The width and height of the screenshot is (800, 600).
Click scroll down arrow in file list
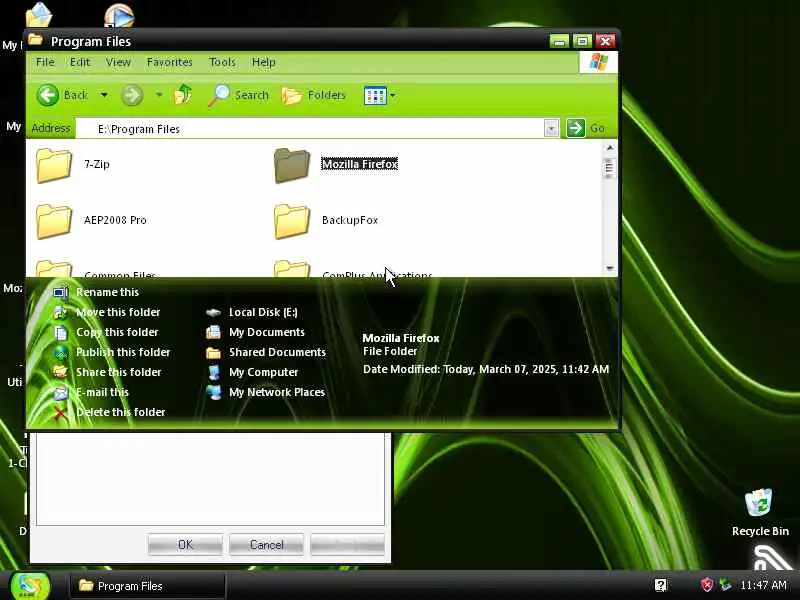point(610,268)
